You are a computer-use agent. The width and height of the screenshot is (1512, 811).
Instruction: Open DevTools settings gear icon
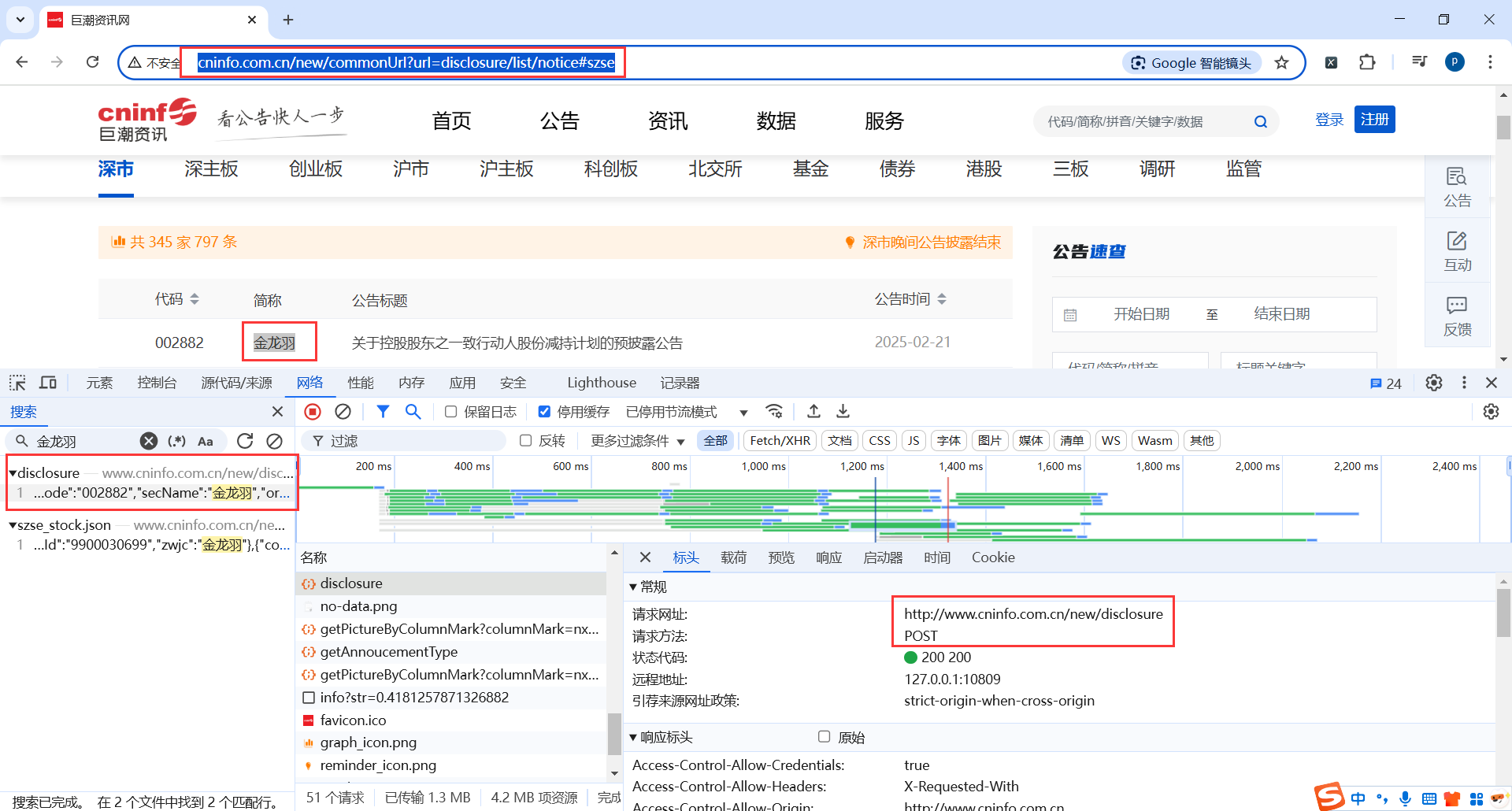1434,383
